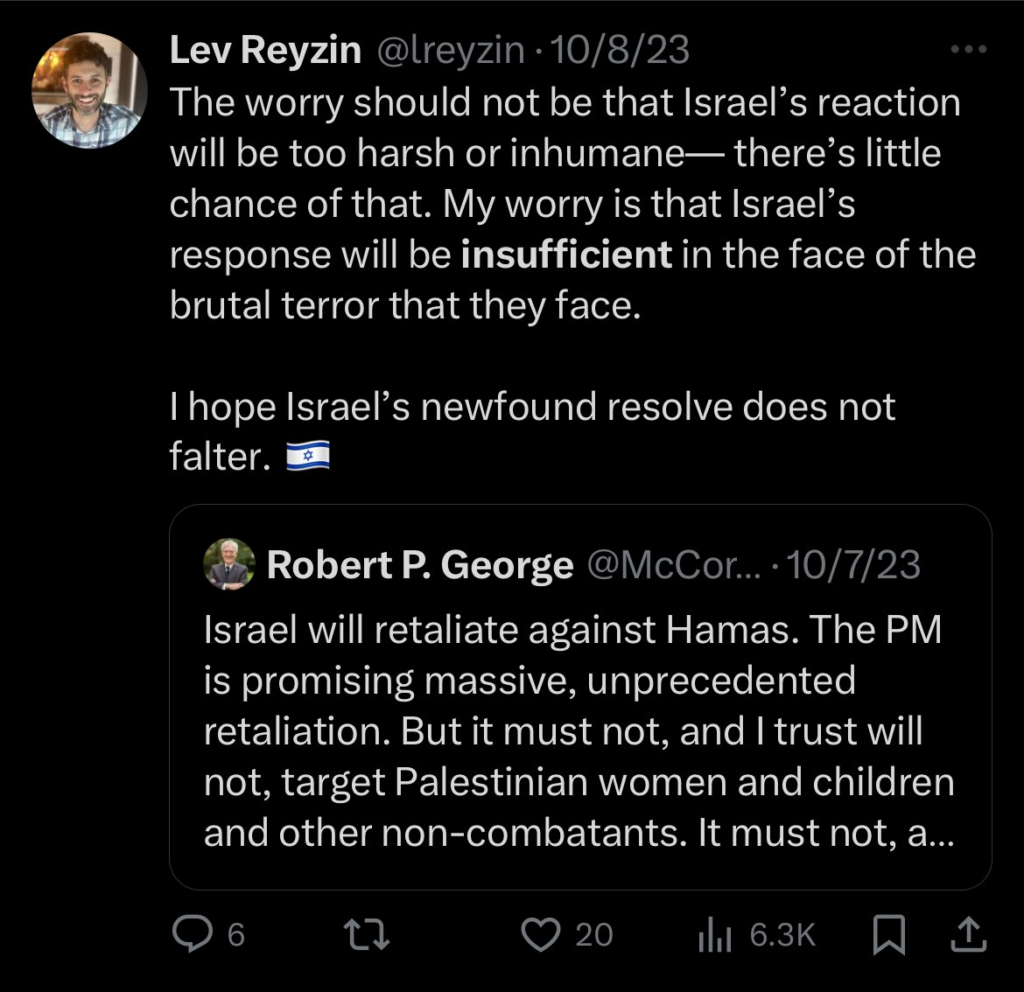Share the tweet via the upload icon
This screenshot has height=992, width=1024.
point(969,934)
